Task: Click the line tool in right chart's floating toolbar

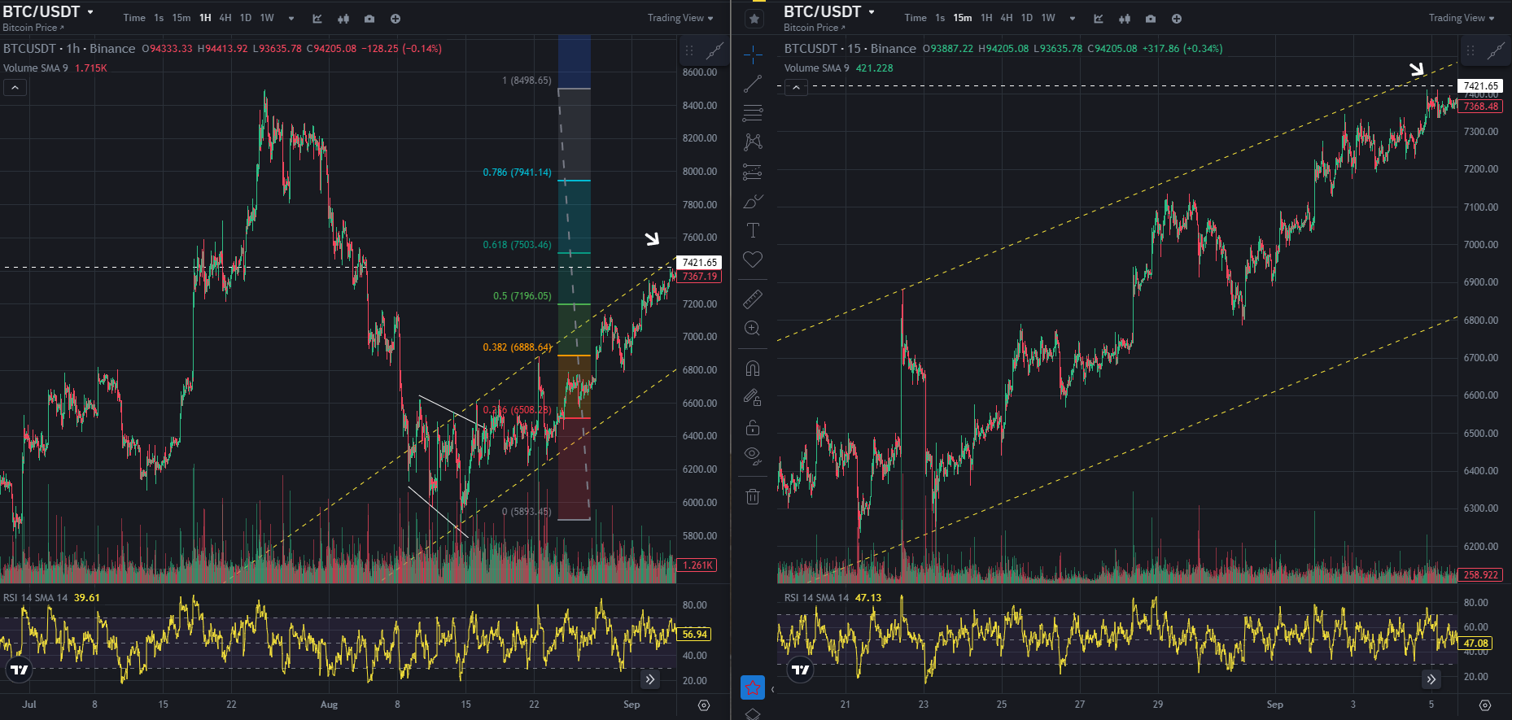Action: point(1496,51)
